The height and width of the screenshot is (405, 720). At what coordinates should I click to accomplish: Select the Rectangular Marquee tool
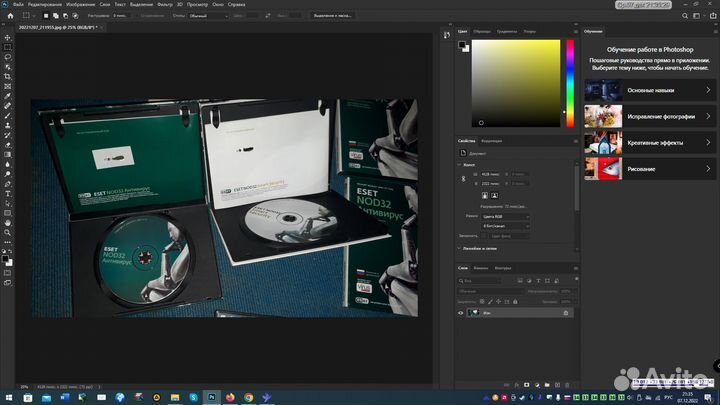[x=7, y=47]
